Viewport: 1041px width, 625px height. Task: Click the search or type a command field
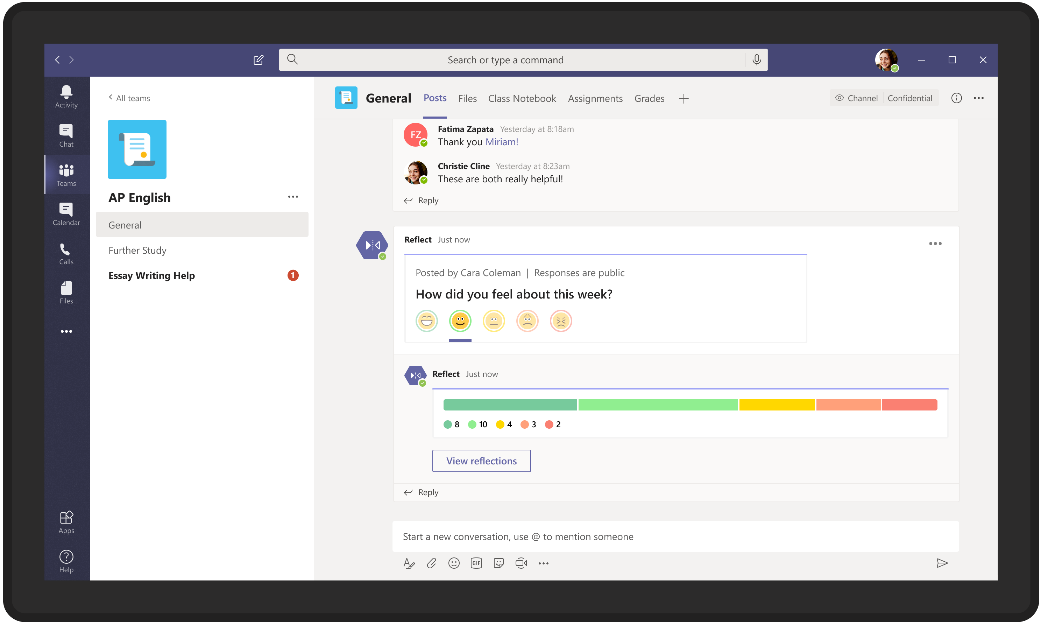(x=524, y=59)
